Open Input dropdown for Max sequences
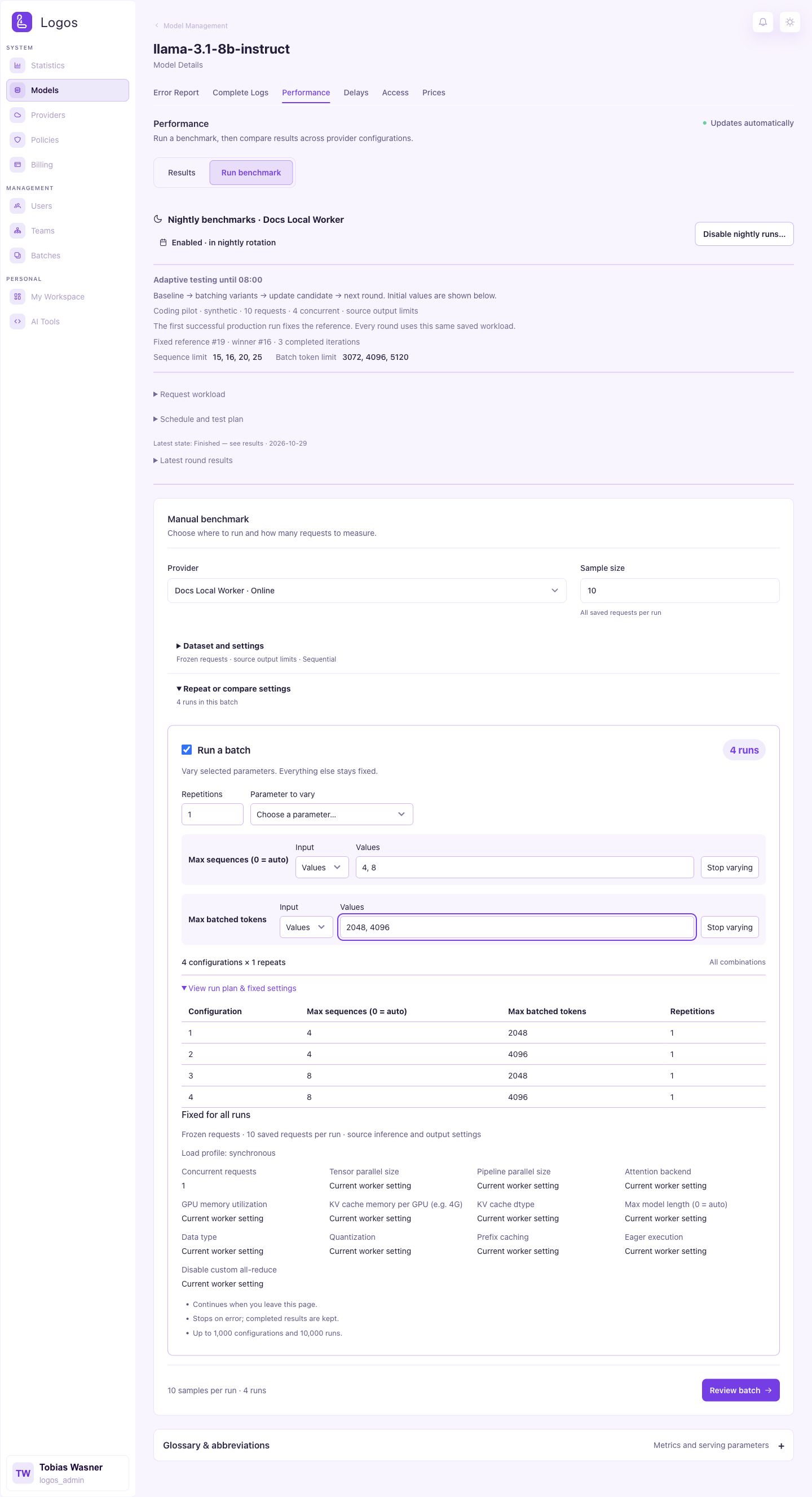This screenshot has width=812, height=1497. [x=322, y=868]
